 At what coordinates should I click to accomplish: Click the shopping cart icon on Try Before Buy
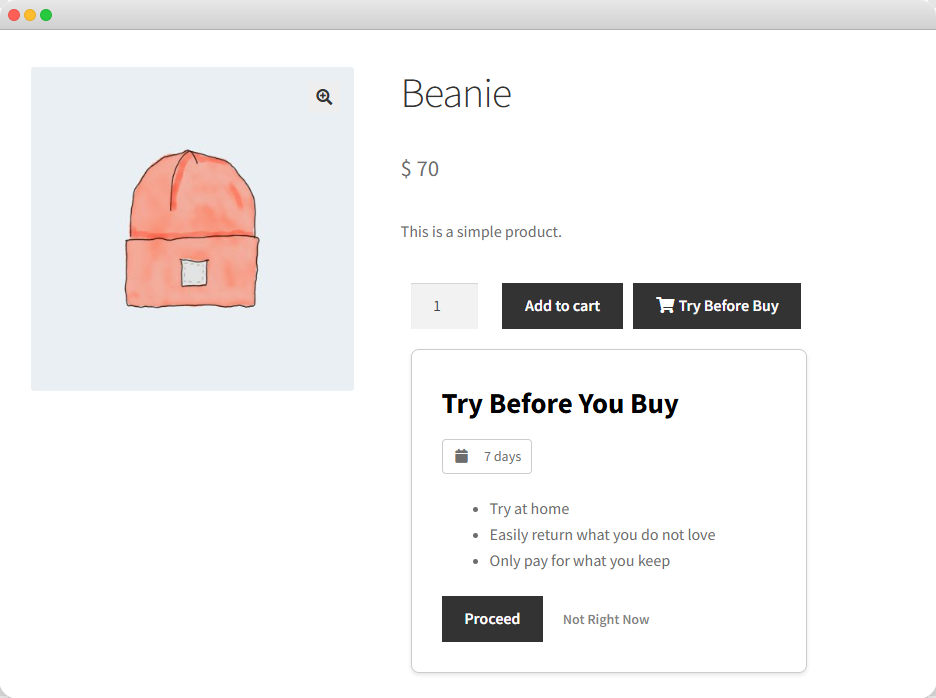664,305
